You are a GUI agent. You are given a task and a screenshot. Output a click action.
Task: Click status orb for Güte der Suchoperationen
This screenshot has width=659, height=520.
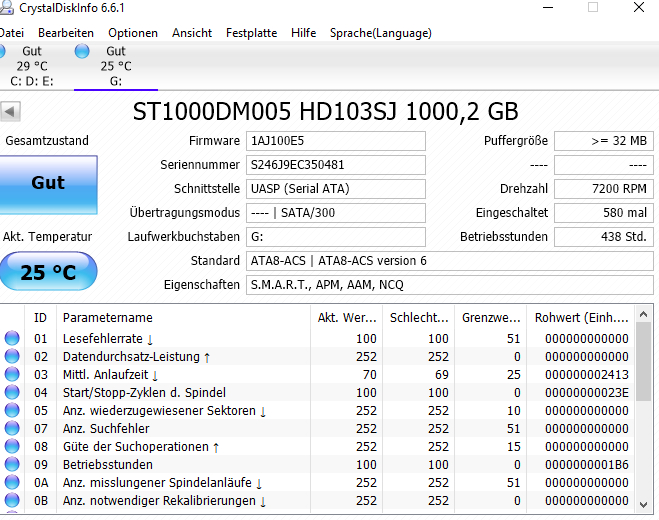[12, 446]
